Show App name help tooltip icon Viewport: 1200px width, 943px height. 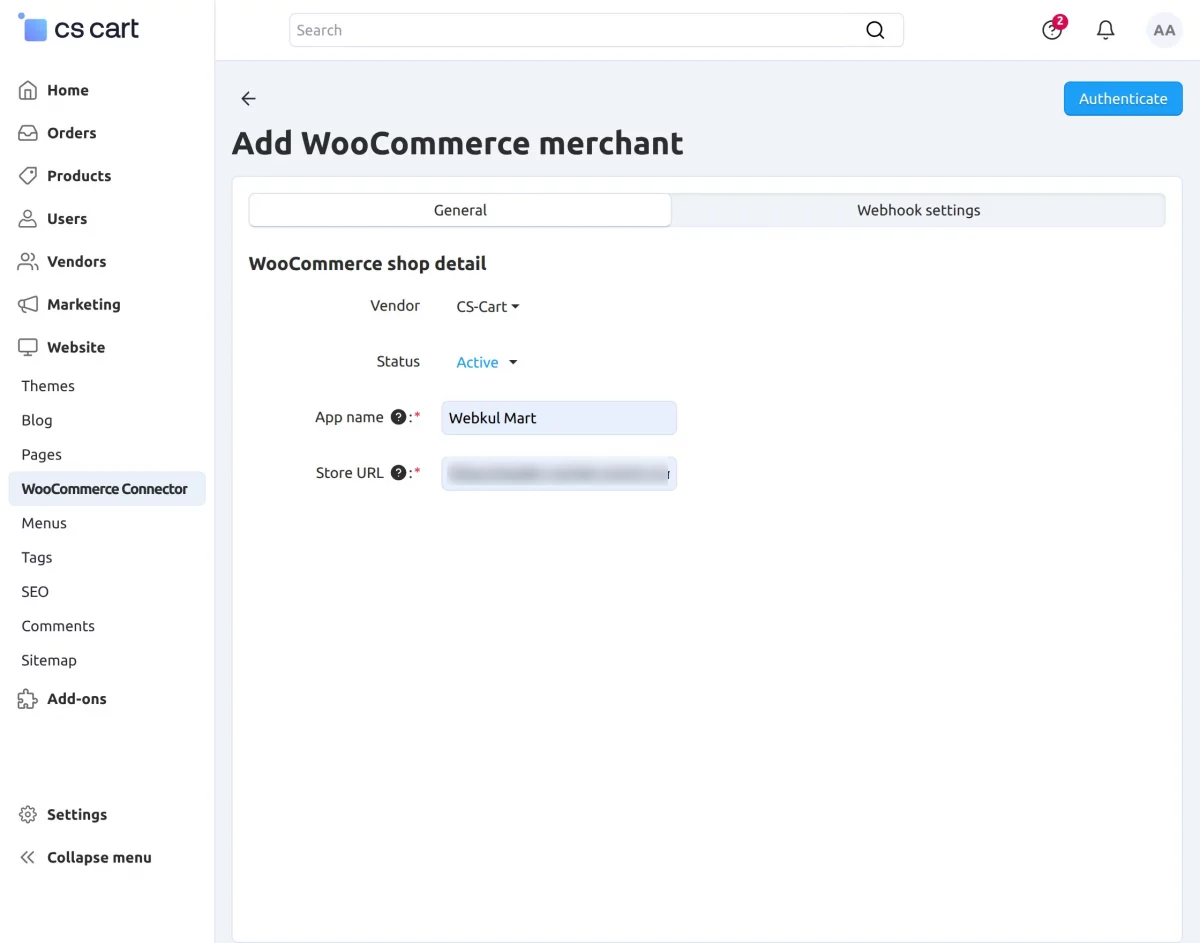398,417
